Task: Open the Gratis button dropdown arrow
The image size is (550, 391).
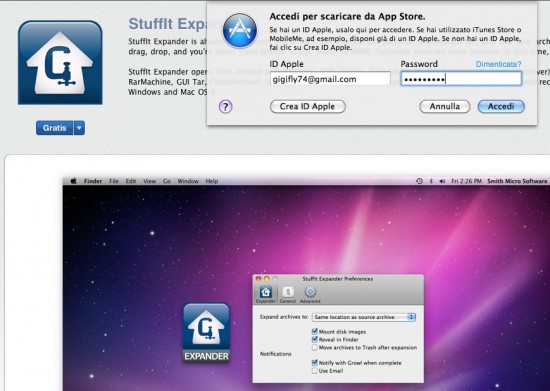Action: point(79,128)
